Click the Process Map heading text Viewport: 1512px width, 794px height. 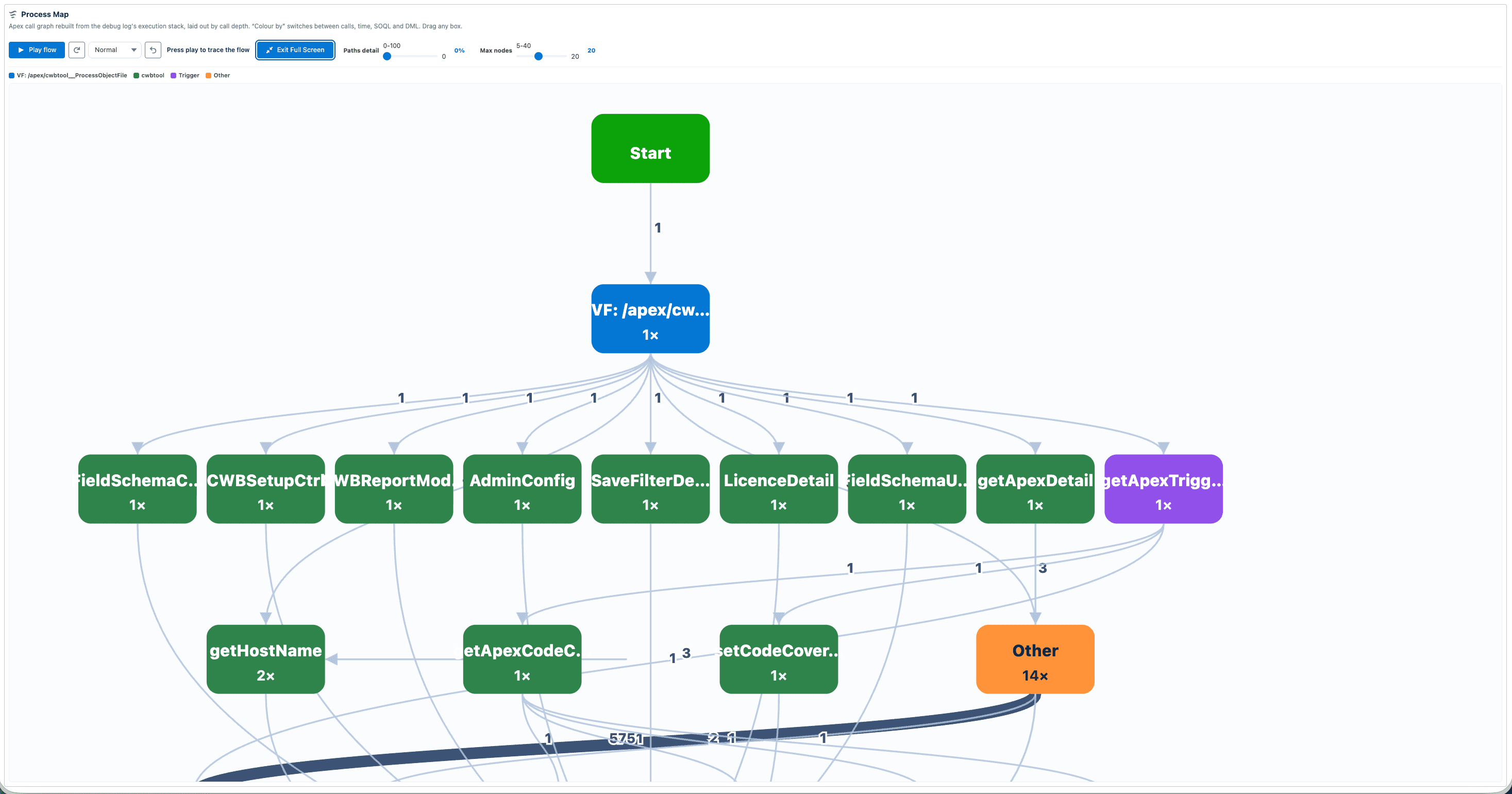coord(45,14)
